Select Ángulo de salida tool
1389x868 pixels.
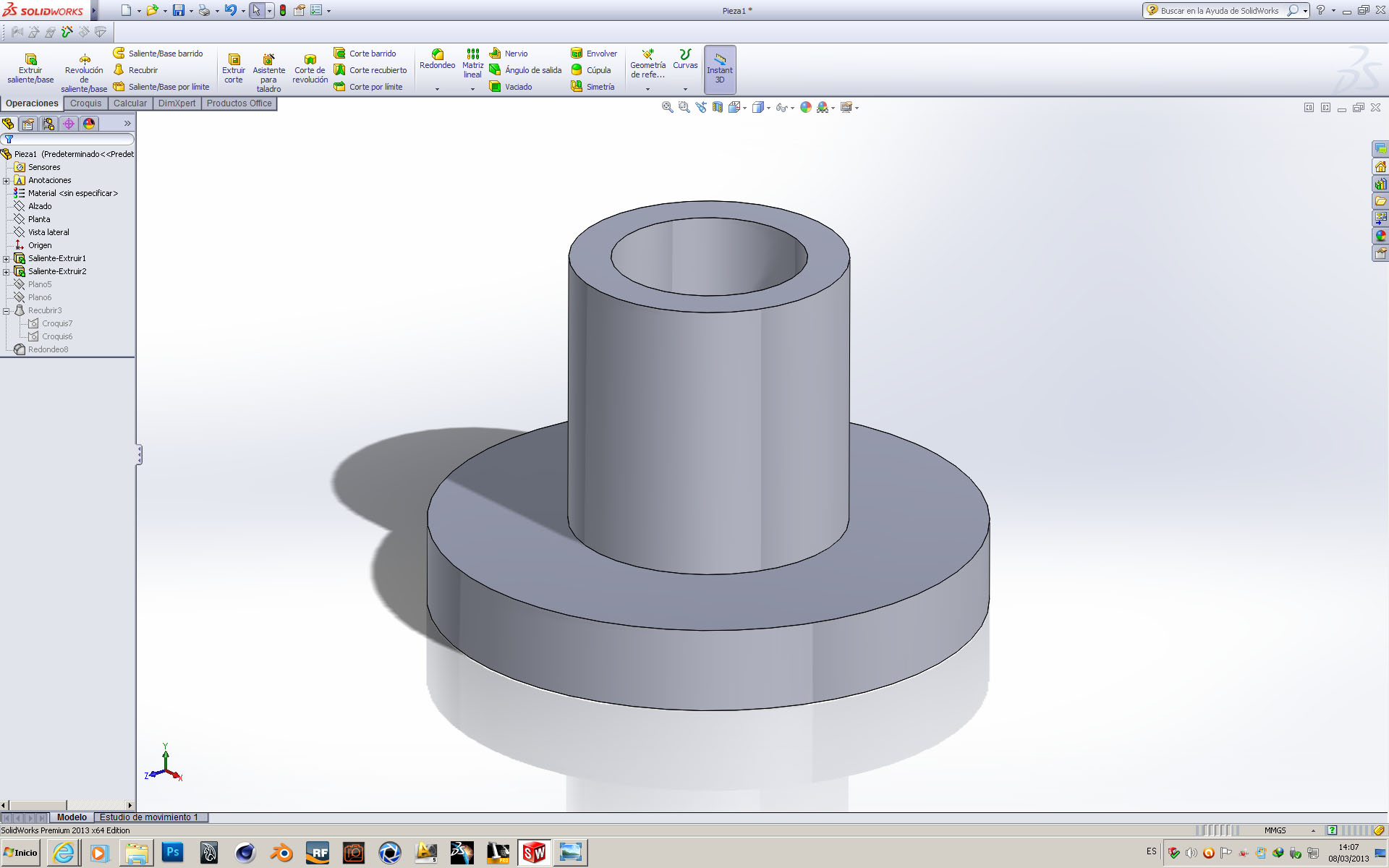(526, 70)
